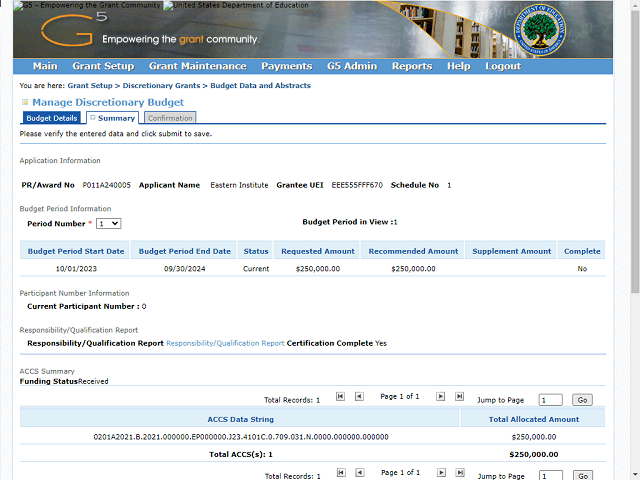Click Logout in the navigation bar
This screenshot has width=640, height=480.
pos(503,66)
